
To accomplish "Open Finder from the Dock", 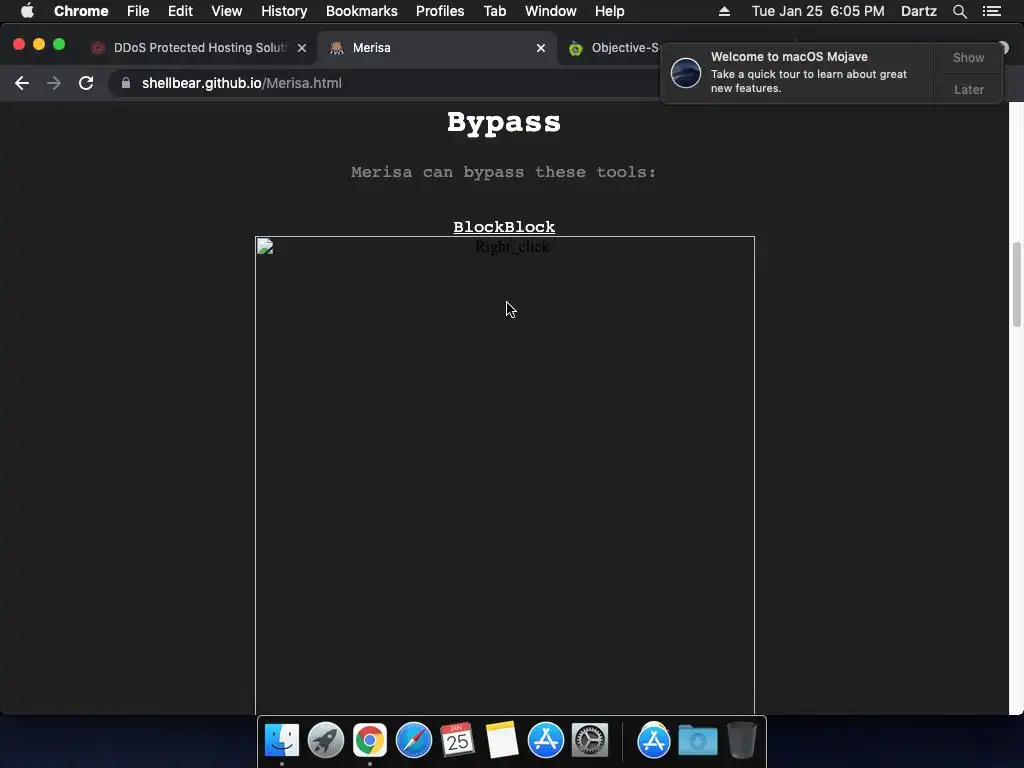I will coord(282,740).
